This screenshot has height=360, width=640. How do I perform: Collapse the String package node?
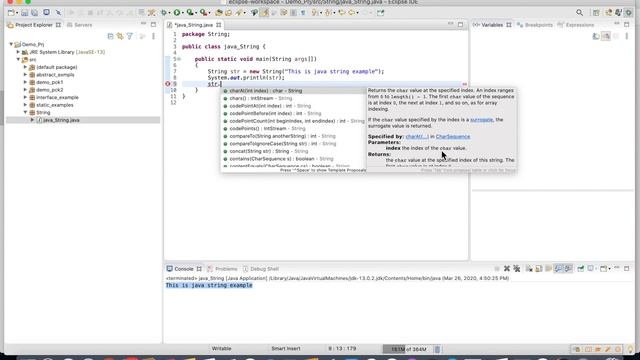[x=25, y=112]
